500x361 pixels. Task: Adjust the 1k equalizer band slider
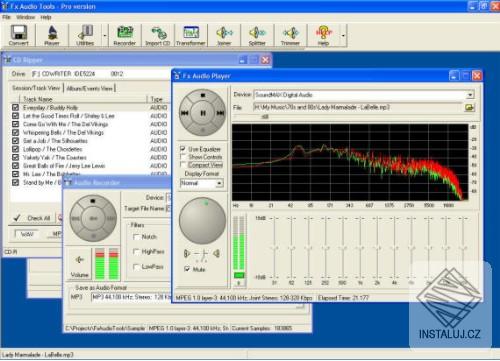360,248
